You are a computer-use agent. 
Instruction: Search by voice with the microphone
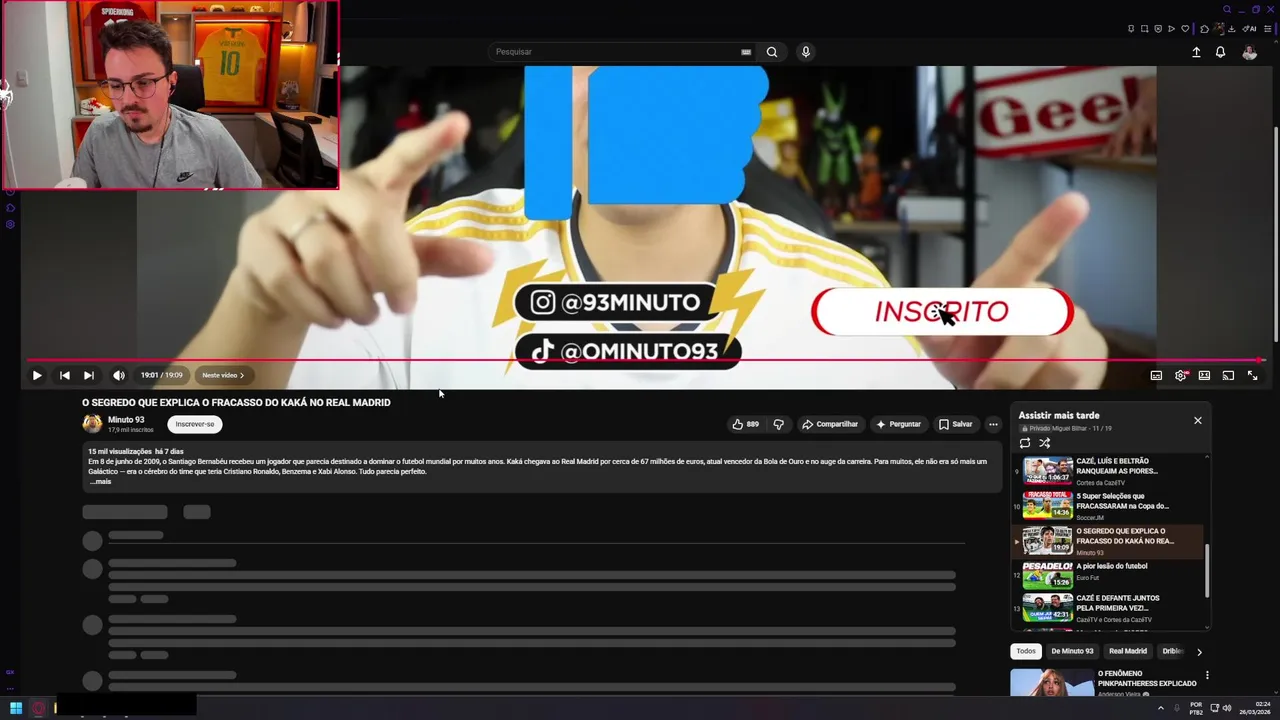[806, 52]
